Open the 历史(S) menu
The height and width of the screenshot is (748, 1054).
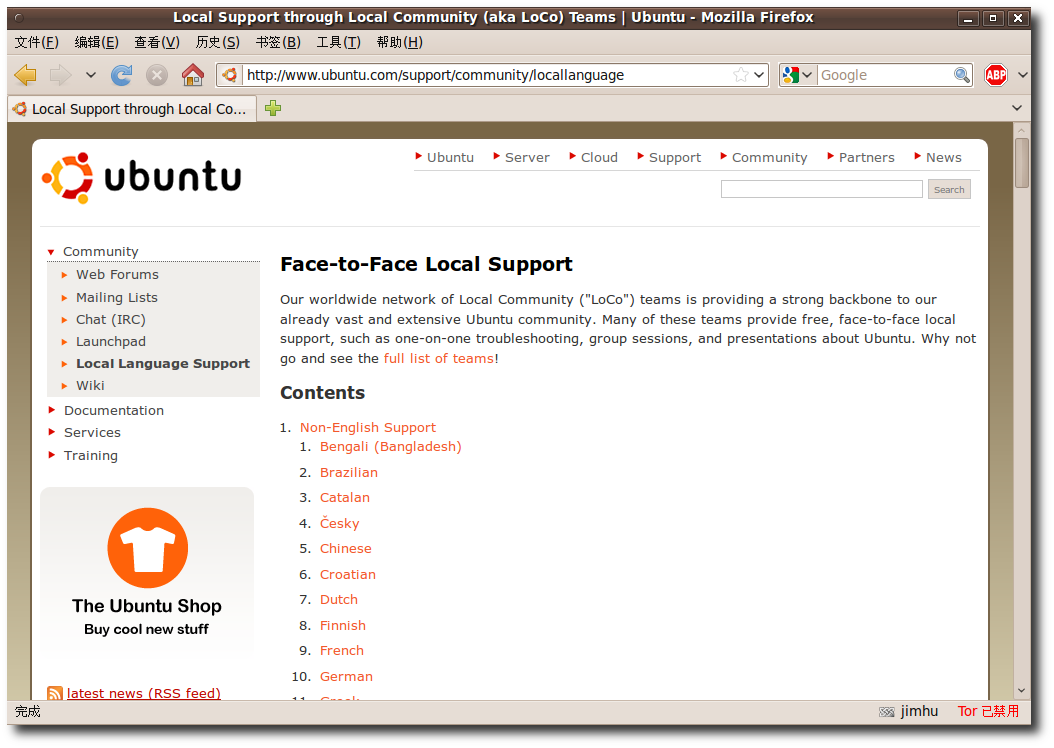pos(217,42)
